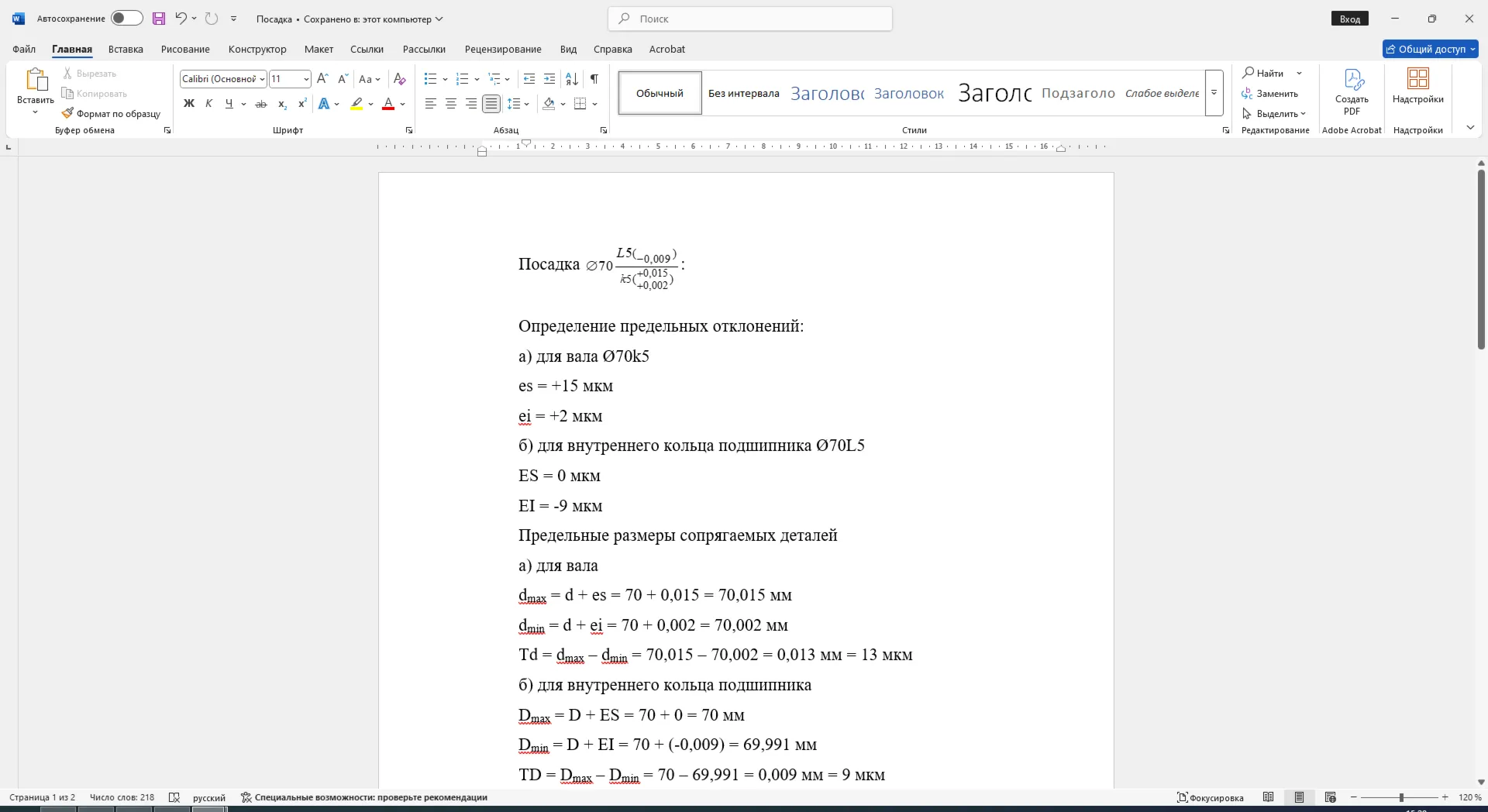Switch to the Рецензирование tab
1488x812 pixels.
click(503, 49)
